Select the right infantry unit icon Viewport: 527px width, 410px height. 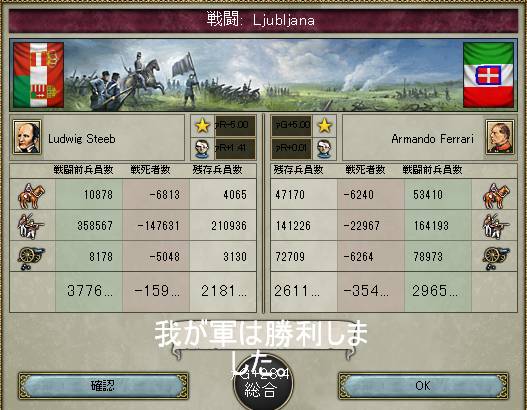click(x=495, y=226)
